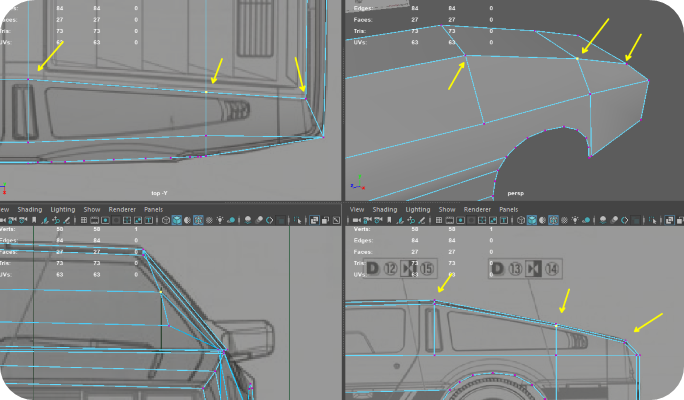
Task: Click Smooth Shade All in right lower panel
Action: click(531, 220)
